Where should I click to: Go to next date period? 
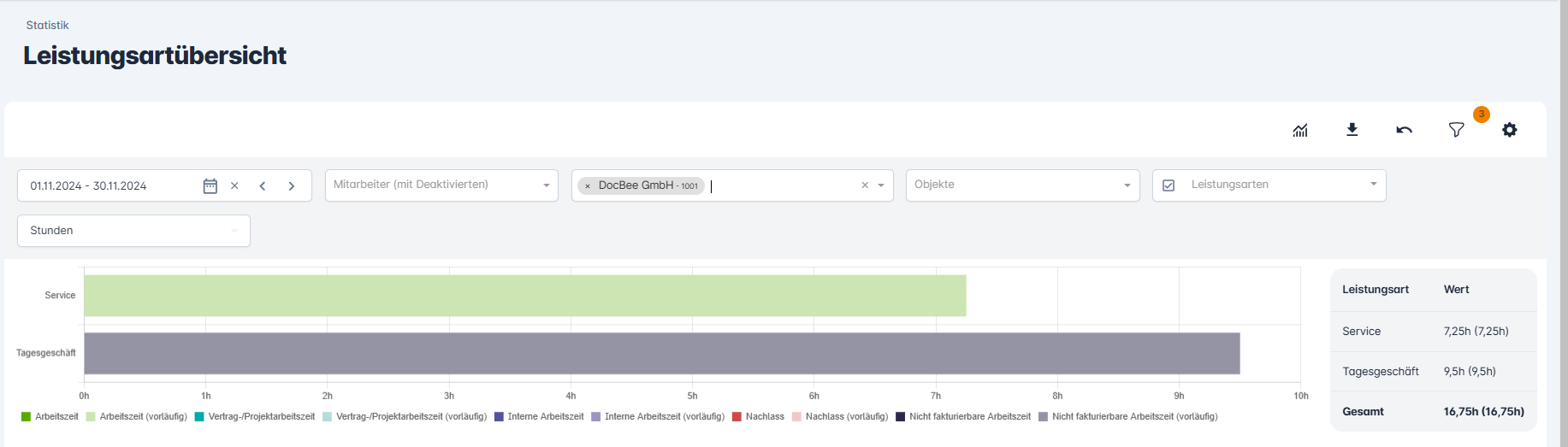[292, 186]
